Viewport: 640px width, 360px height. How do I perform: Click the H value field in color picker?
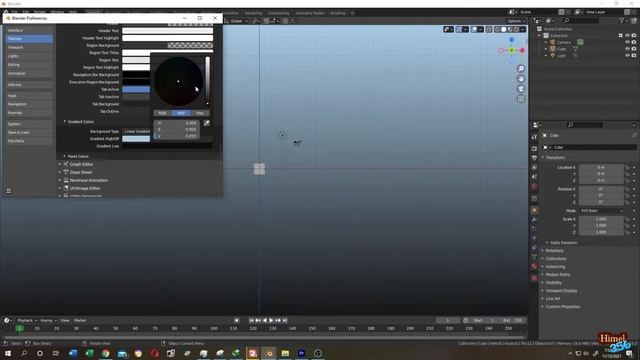[176, 123]
